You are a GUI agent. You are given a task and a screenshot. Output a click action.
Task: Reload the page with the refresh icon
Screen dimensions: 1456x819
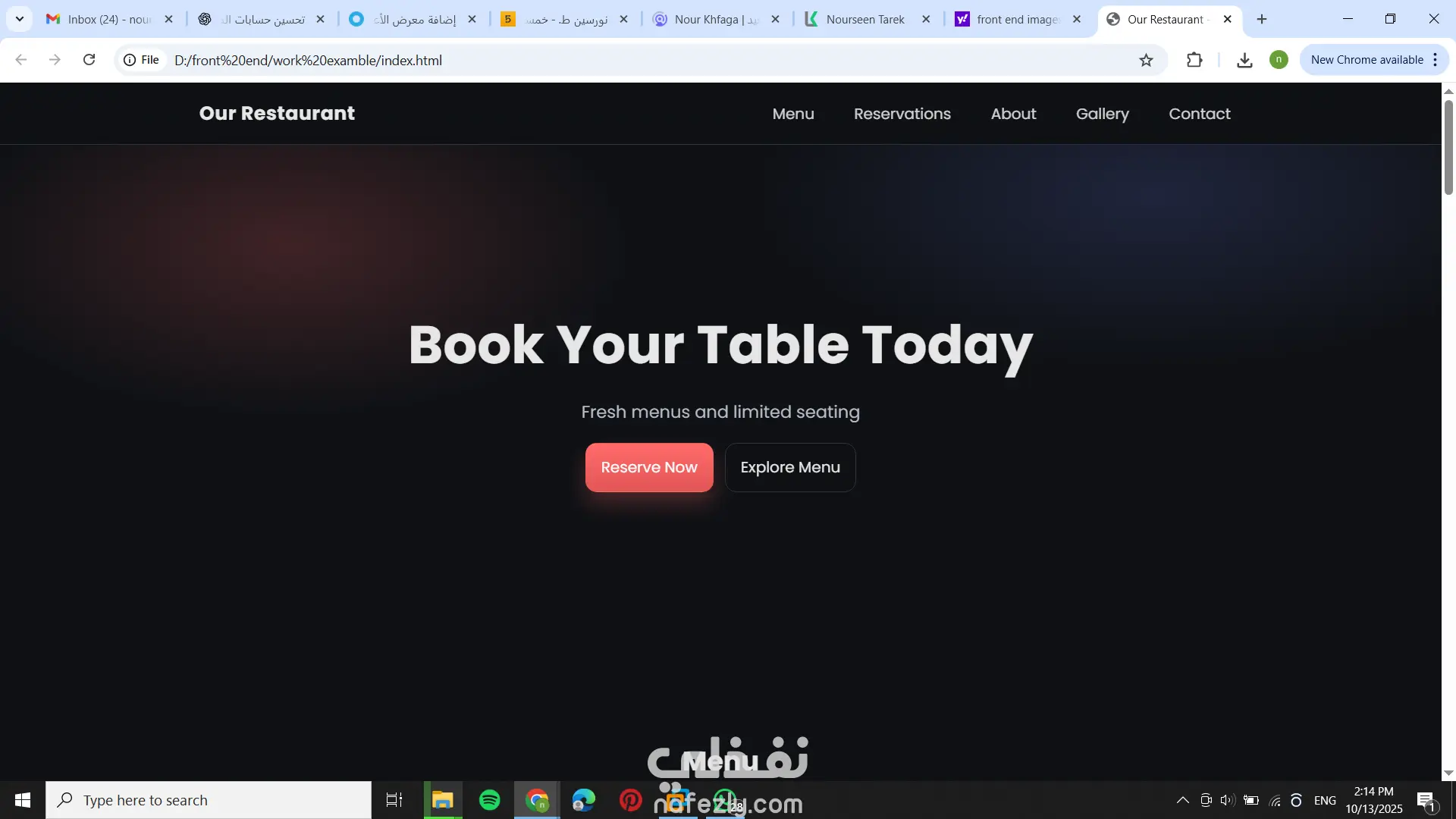(89, 60)
